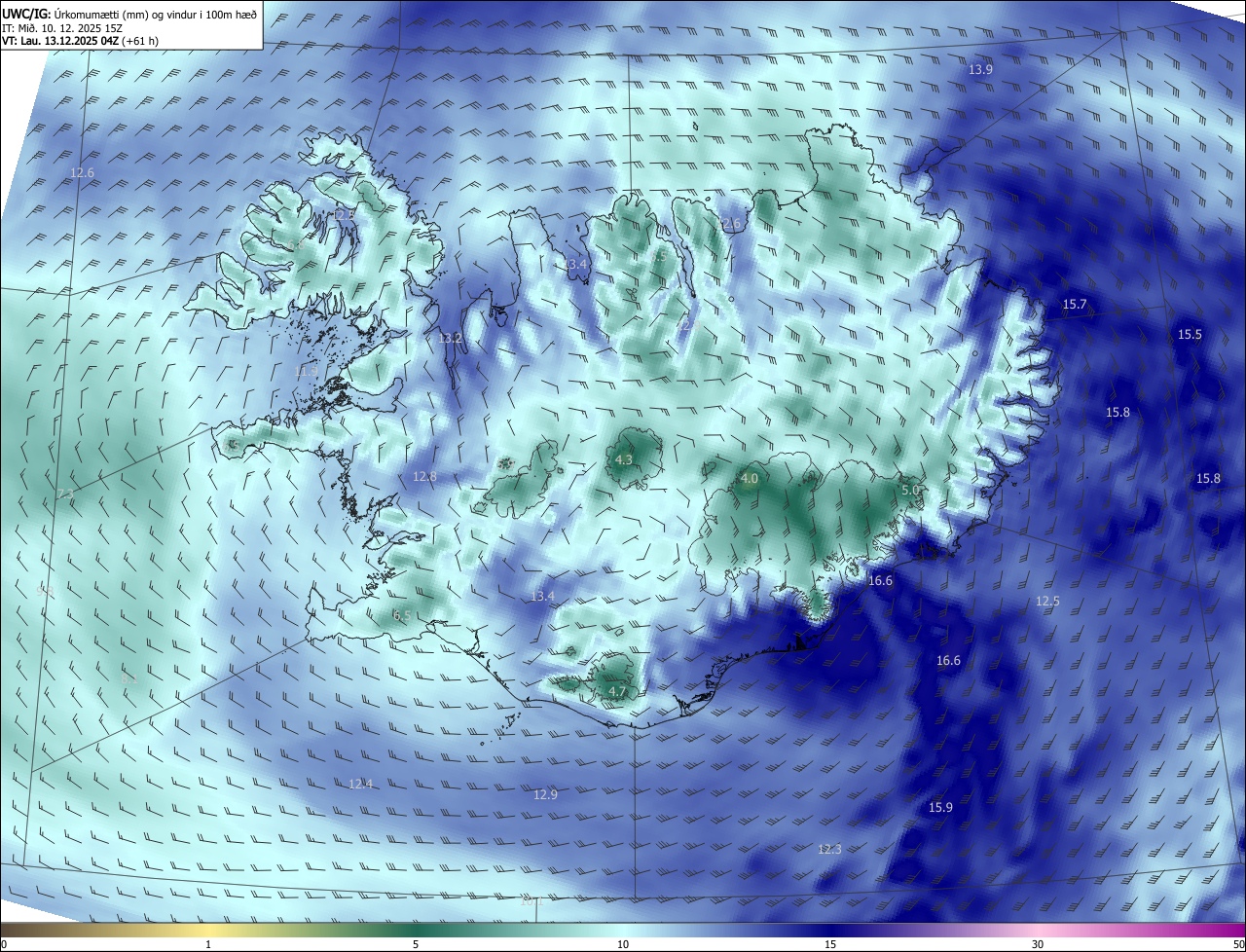Click the colour scale tick labelled 10
Viewport: 1246px width, 952px height.
pos(623,944)
